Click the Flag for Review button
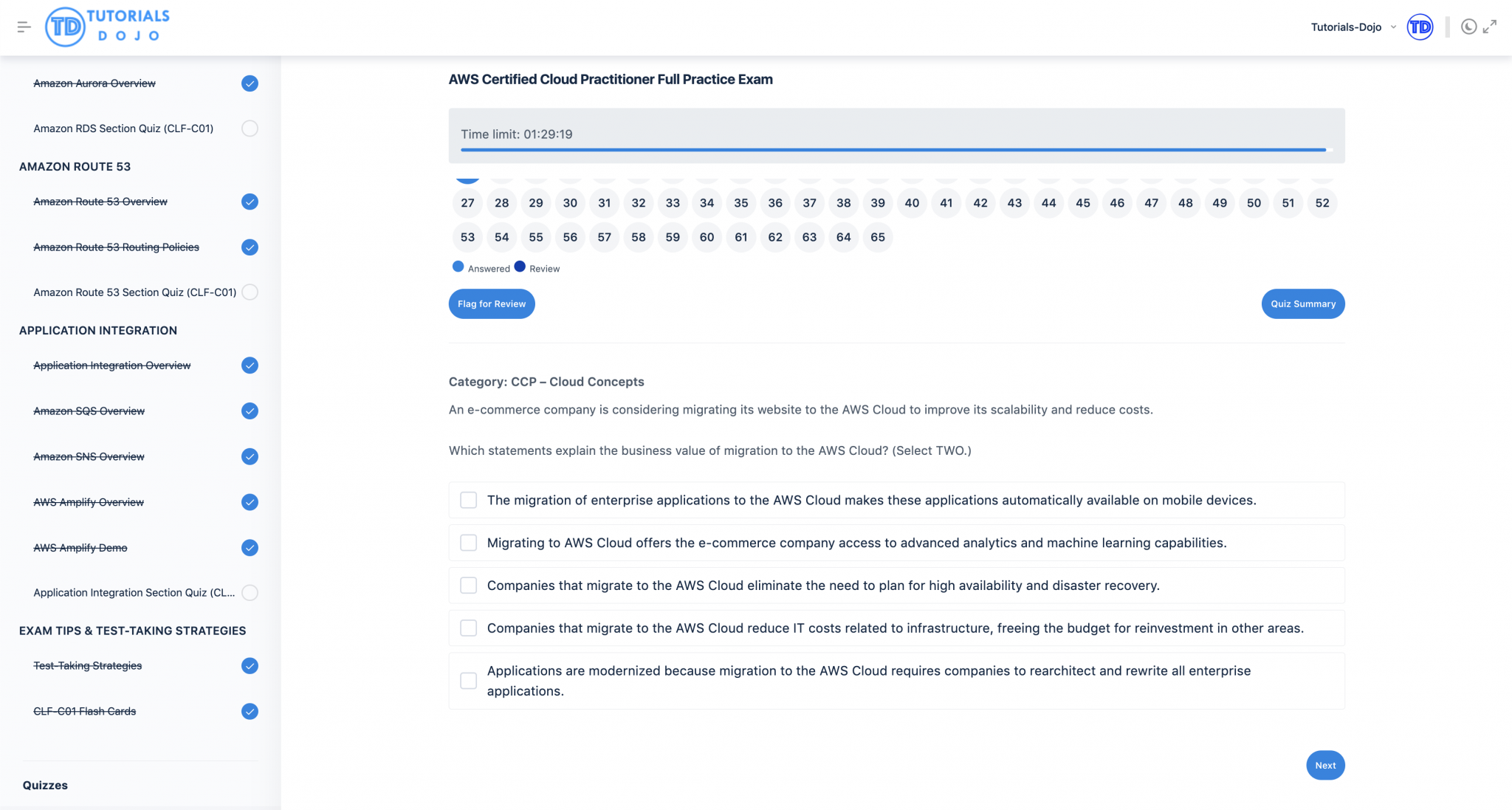Viewport: 1512px width, 810px height. pyautogui.click(x=491, y=303)
